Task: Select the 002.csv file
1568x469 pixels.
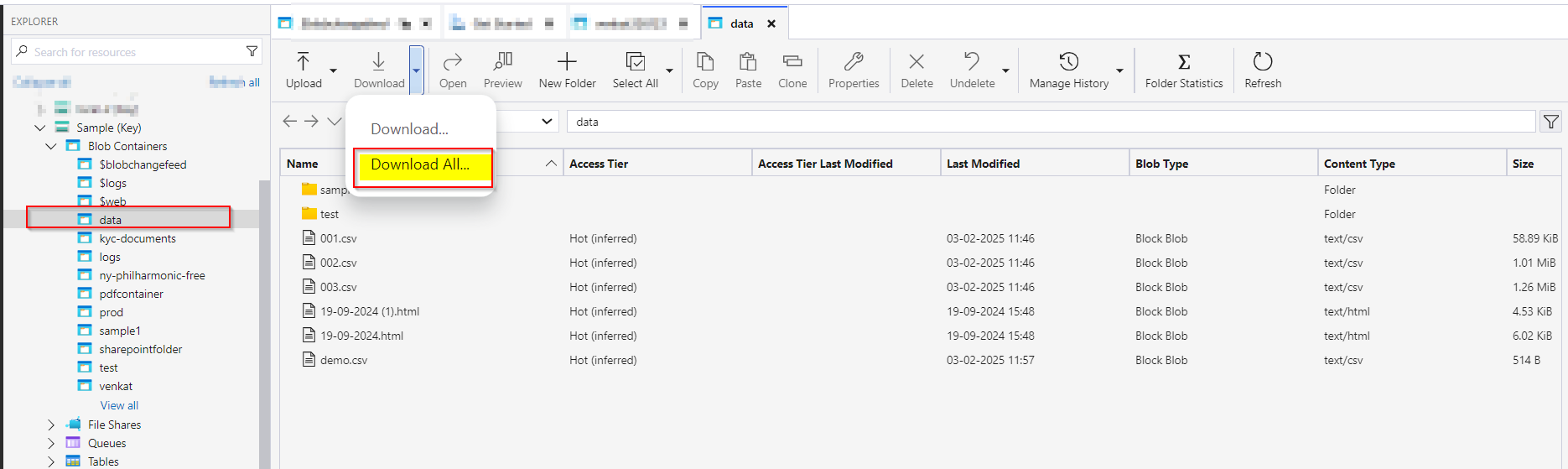Action: pos(921,263)
